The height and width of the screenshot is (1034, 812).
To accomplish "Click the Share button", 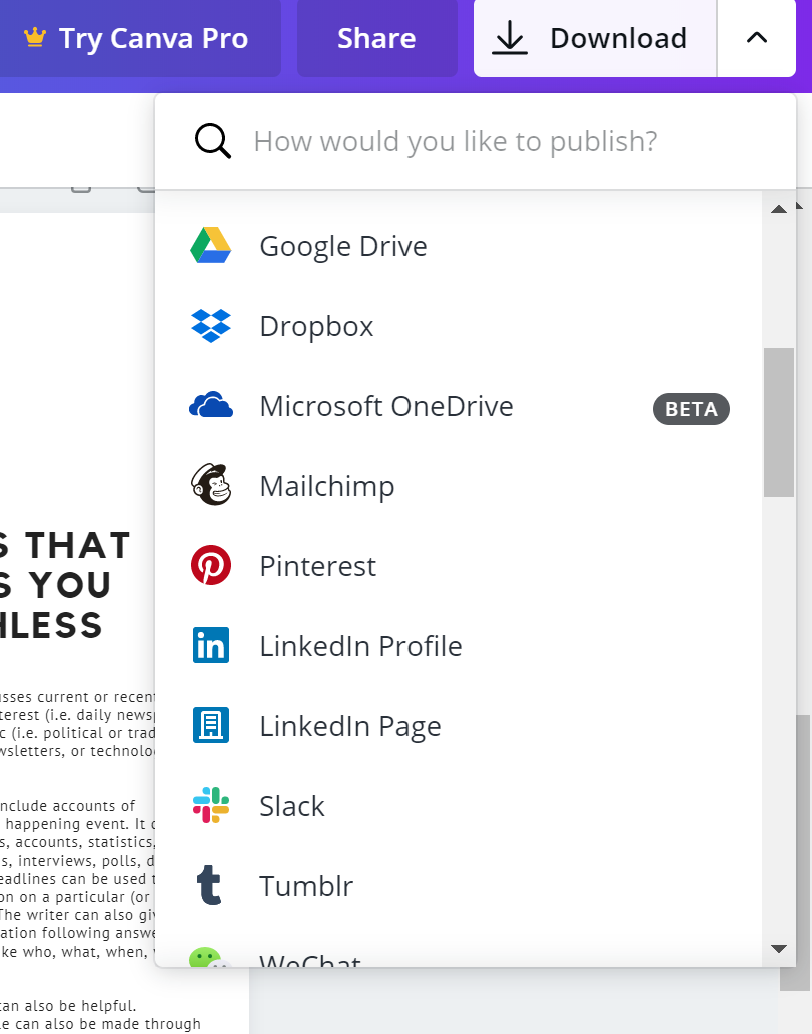I will pos(377,38).
